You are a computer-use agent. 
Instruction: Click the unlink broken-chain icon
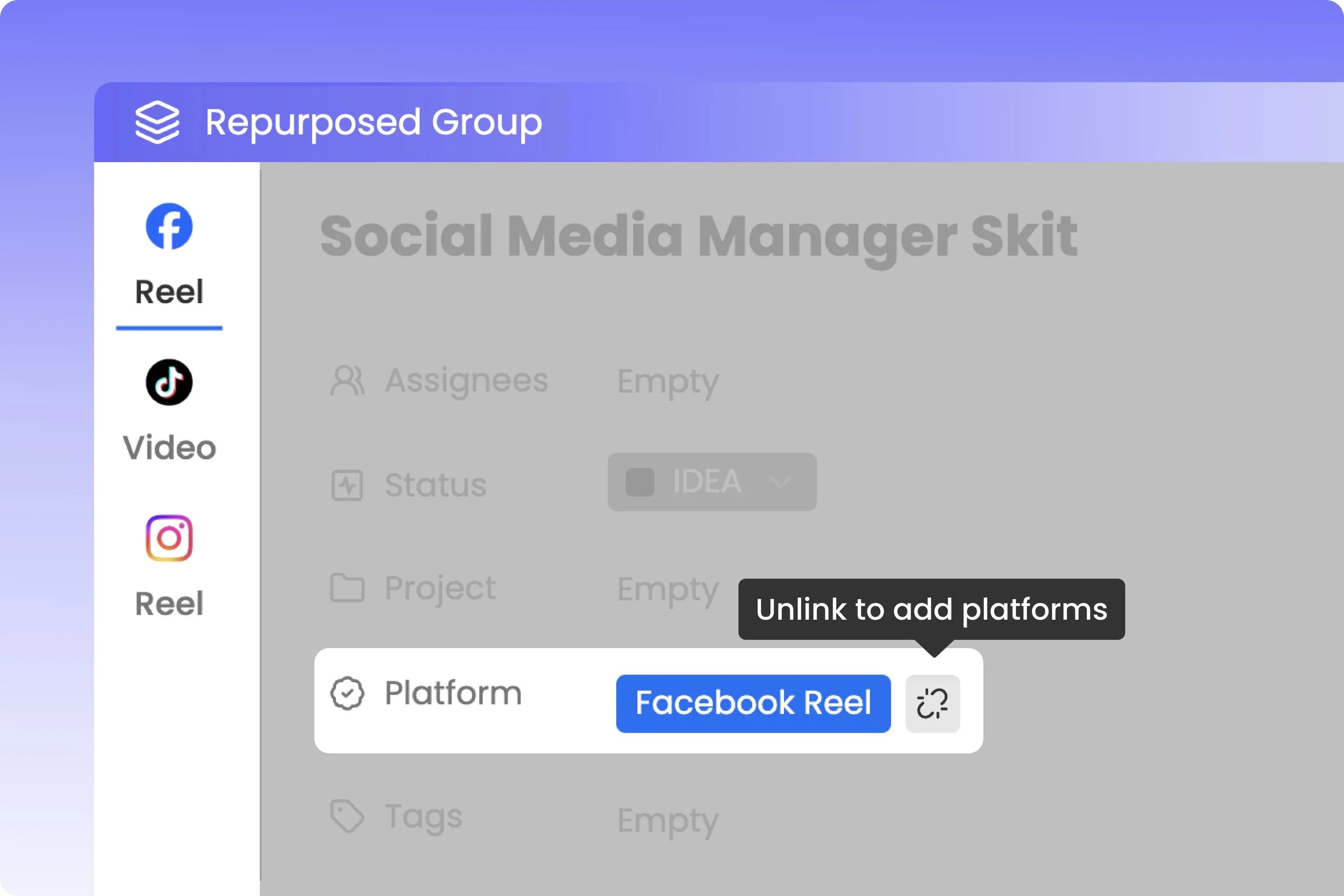tap(932, 704)
